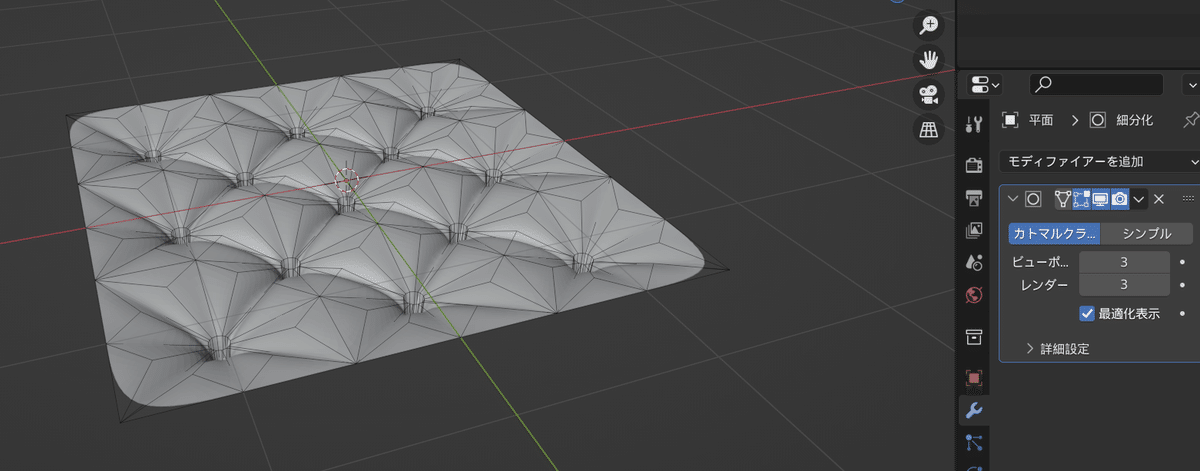Toggle the 最適化表示 checkbox
The image size is (1200, 471).
coord(1087,313)
